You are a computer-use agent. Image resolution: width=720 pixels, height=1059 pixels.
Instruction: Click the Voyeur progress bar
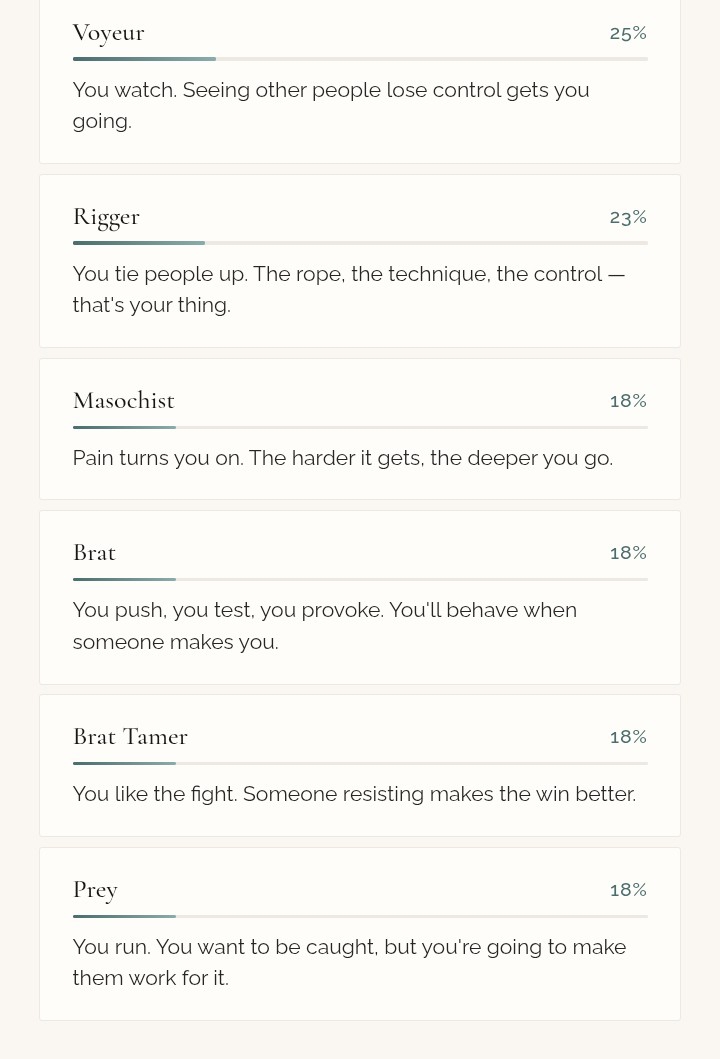click(x=360, y=59)
